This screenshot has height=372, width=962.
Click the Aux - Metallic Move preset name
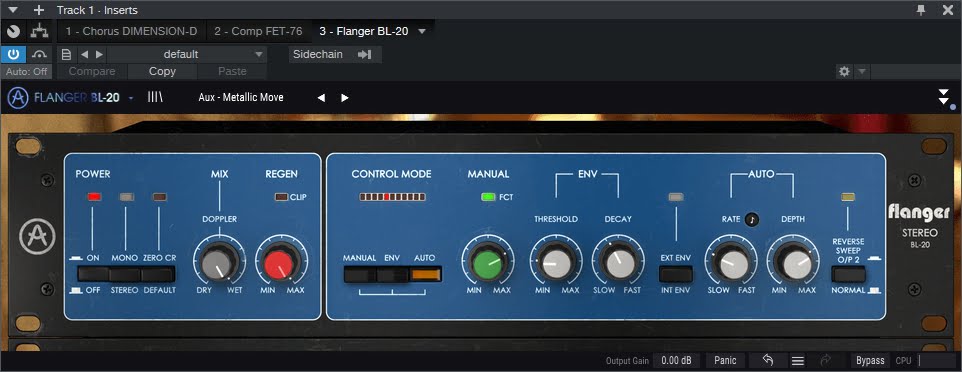[241, 98]
